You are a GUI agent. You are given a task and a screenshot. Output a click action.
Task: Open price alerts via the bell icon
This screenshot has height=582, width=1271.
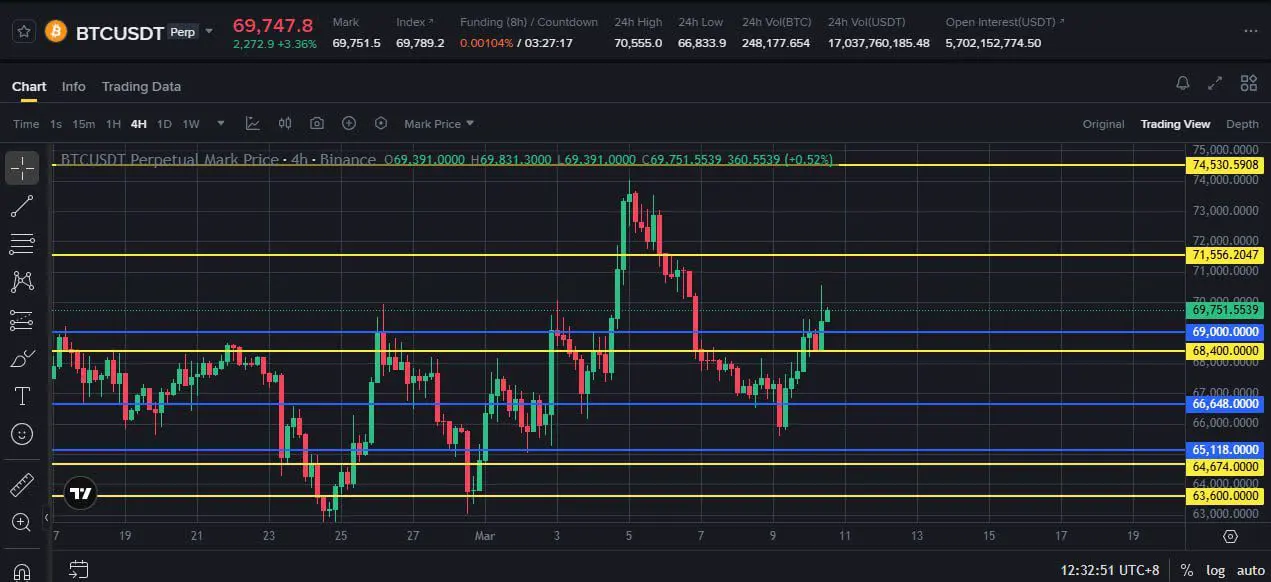click(1183, 83)
